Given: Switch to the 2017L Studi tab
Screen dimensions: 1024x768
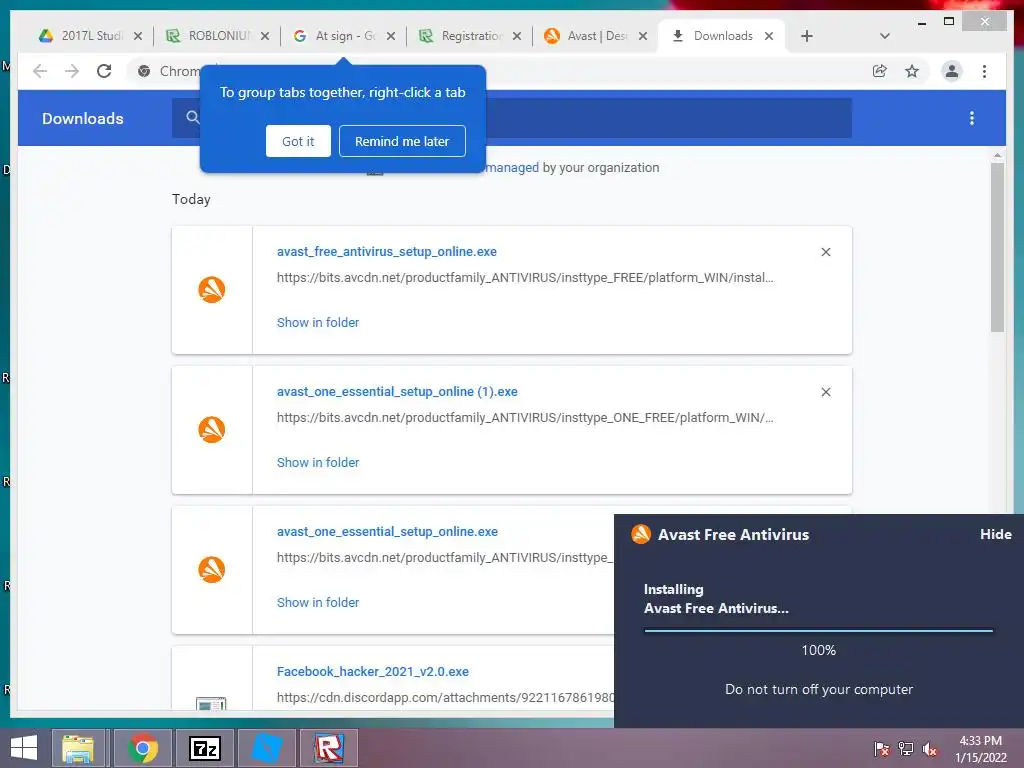Looking at the screenshot, I should point(82,36).
